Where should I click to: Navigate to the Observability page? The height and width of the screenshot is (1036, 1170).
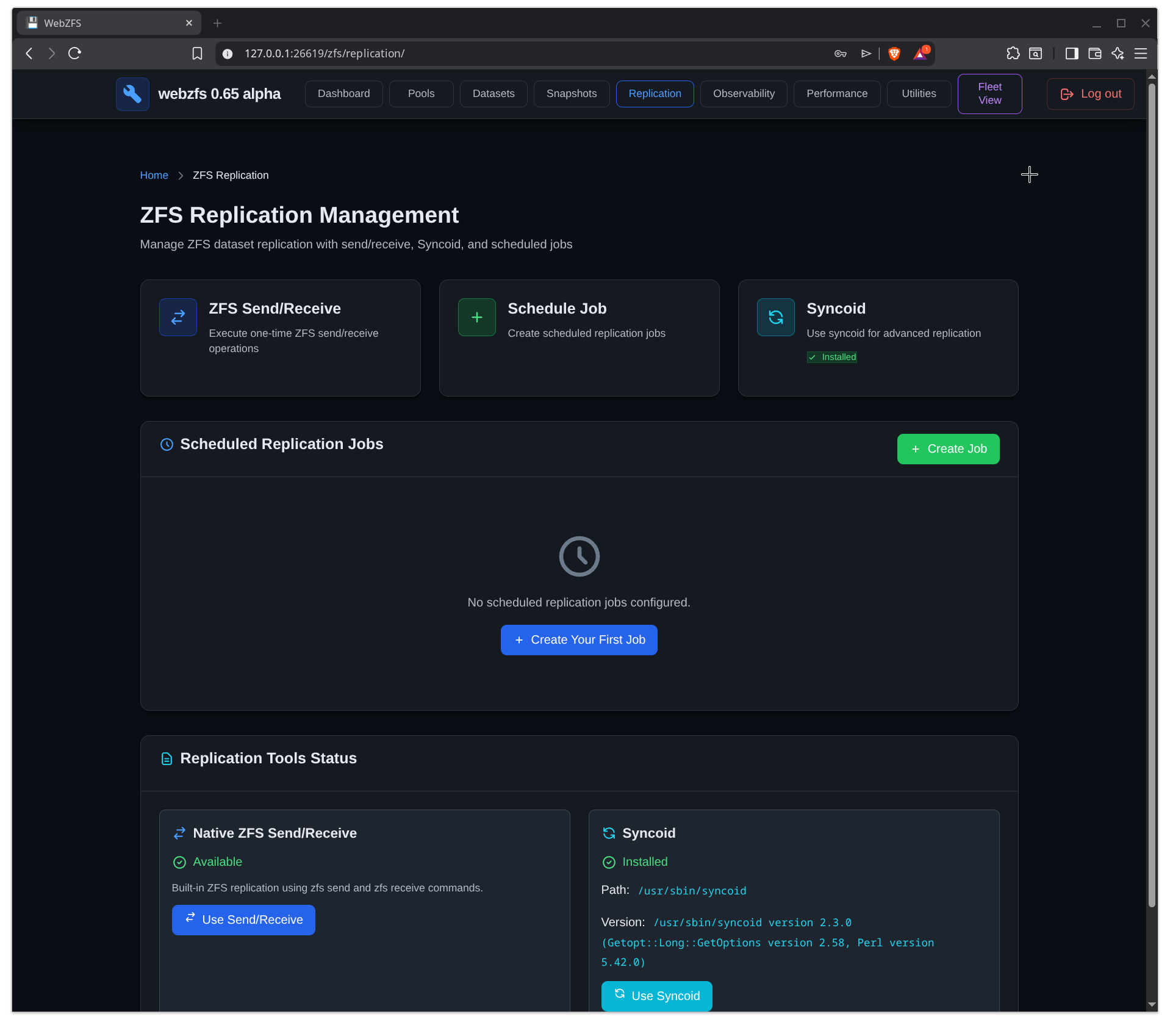743,93
